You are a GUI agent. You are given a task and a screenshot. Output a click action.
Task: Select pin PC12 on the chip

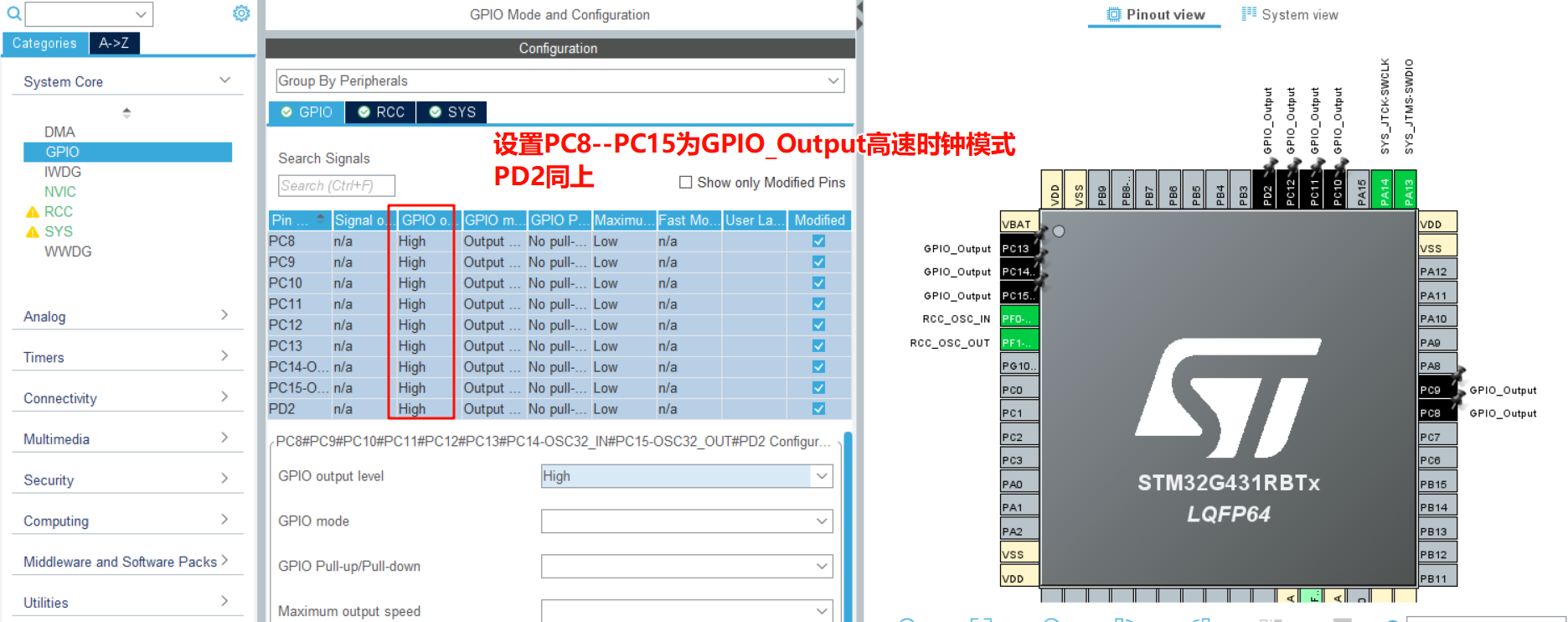click(x=1290, y=189)
